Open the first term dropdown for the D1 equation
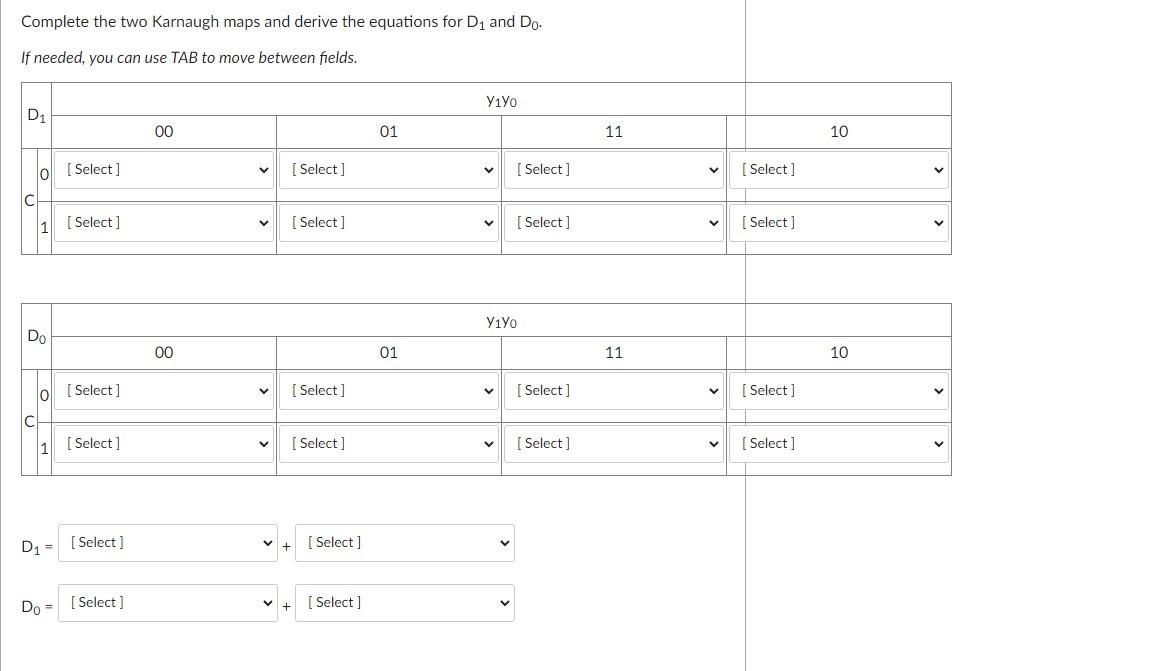 click(x=167, y=542)
